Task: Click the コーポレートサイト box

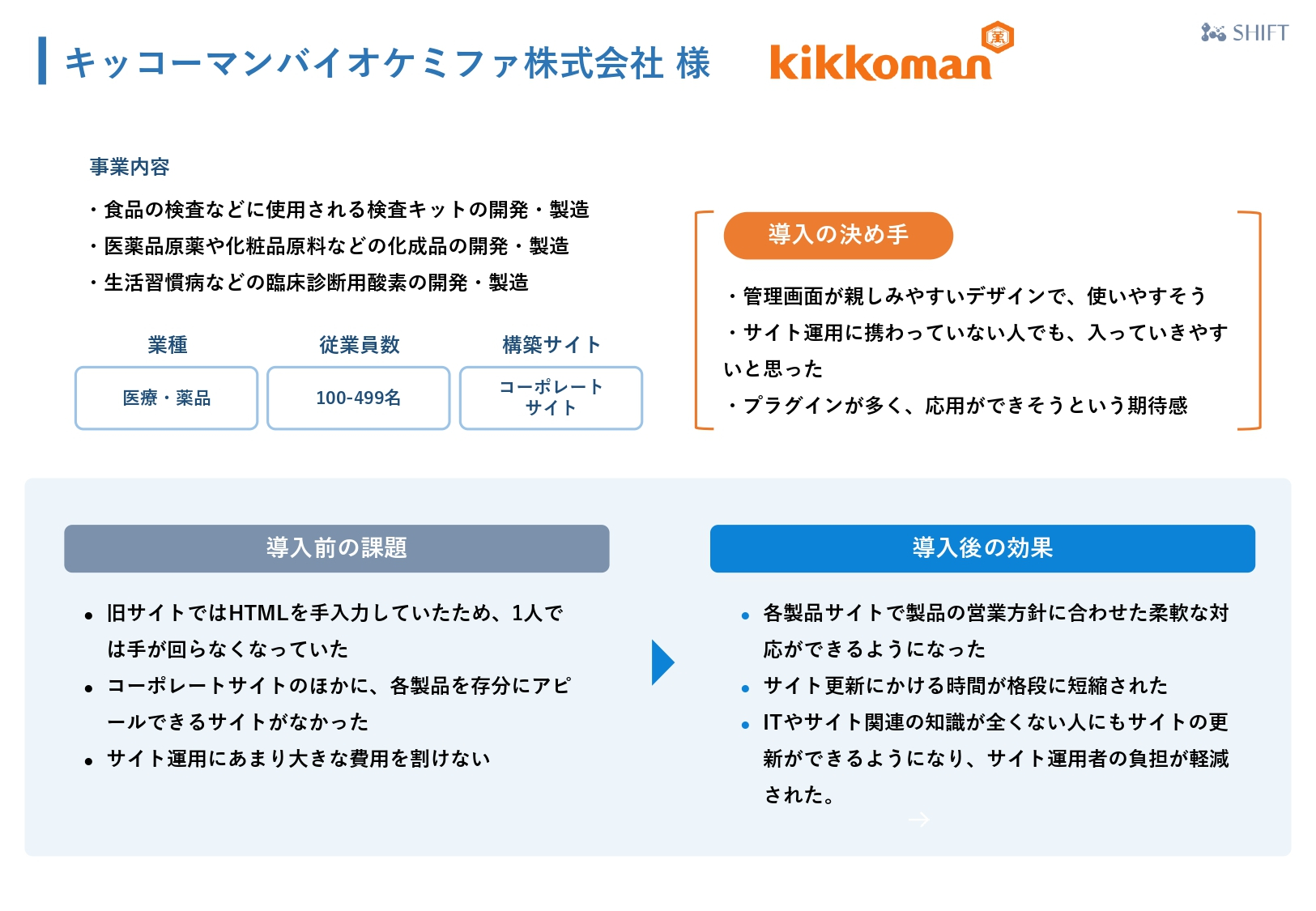Action: click(x=551, y=398)
